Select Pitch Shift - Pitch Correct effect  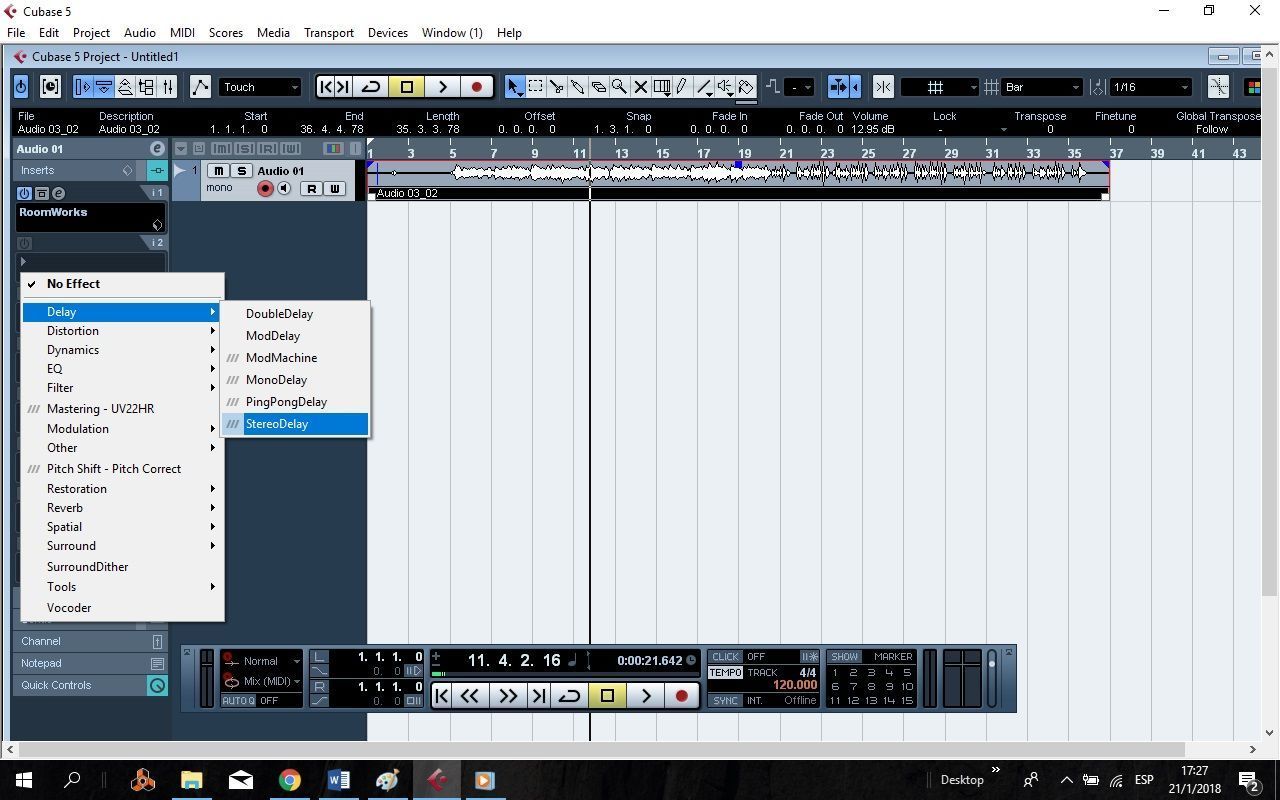(121, 469)
